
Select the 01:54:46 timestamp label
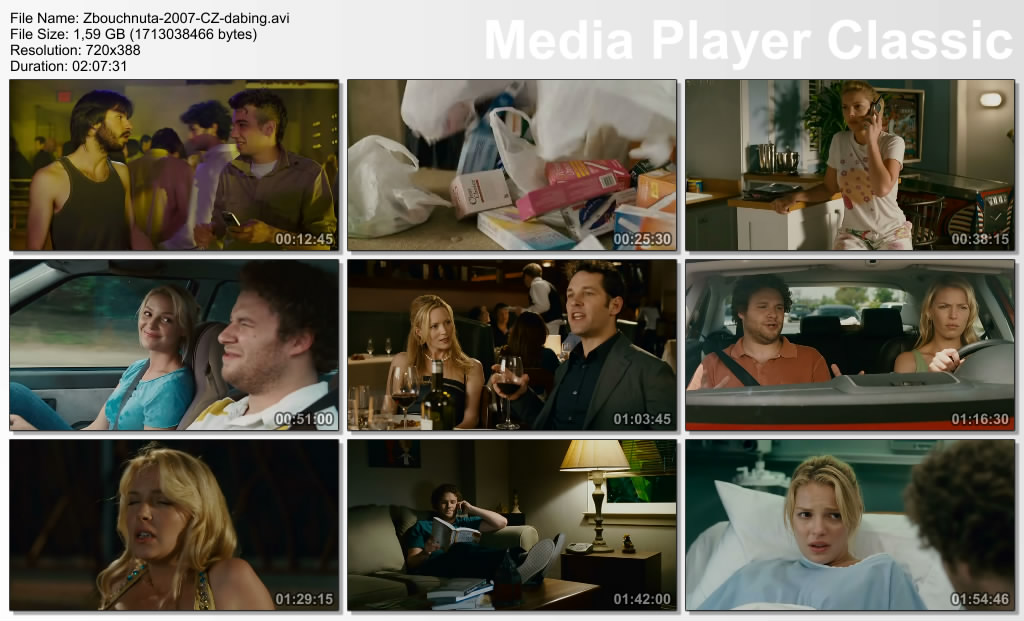click(x=980, y=599)
